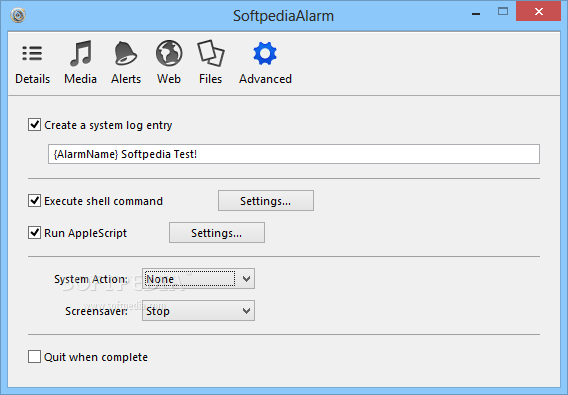Open the Files documents tab
The height and width of the screenshot is (395, 568).
(210, 63)
